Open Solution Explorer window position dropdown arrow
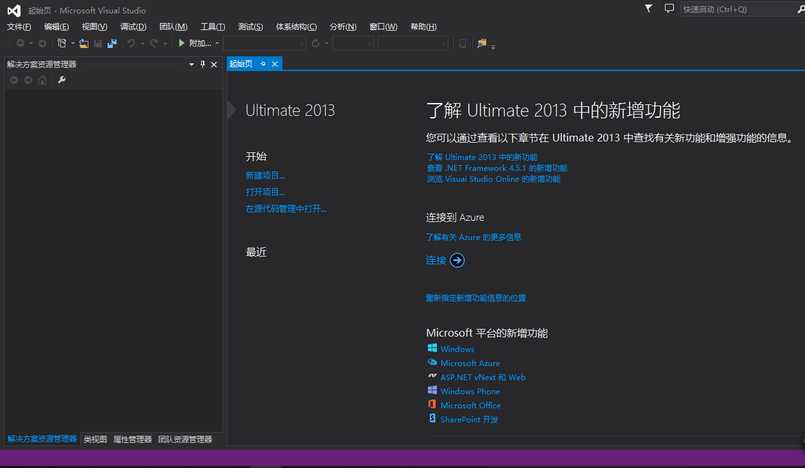The width and height of the screenshot is (805, 468). coord(191,64)
